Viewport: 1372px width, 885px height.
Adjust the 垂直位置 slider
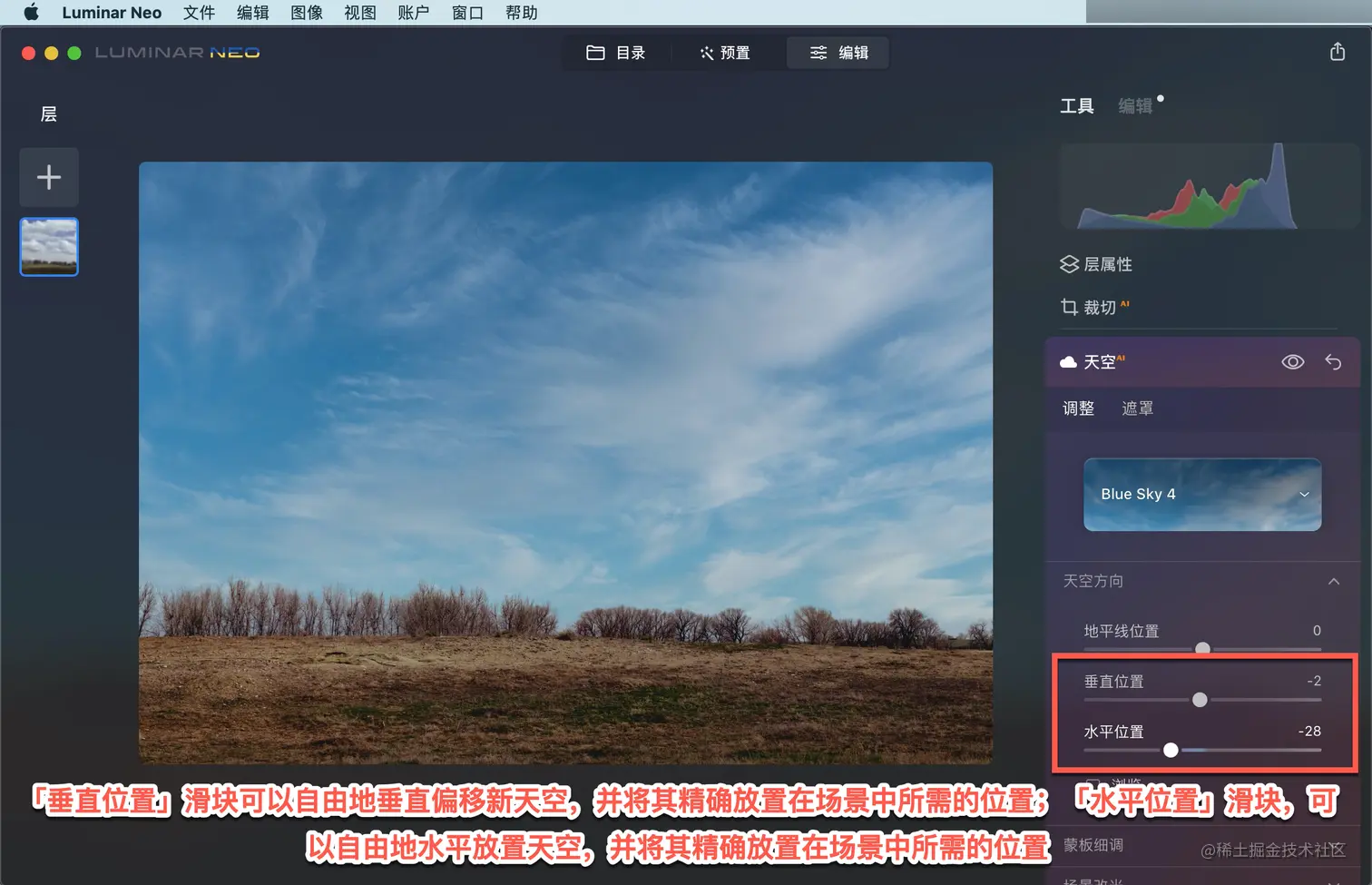point(1200,700)
